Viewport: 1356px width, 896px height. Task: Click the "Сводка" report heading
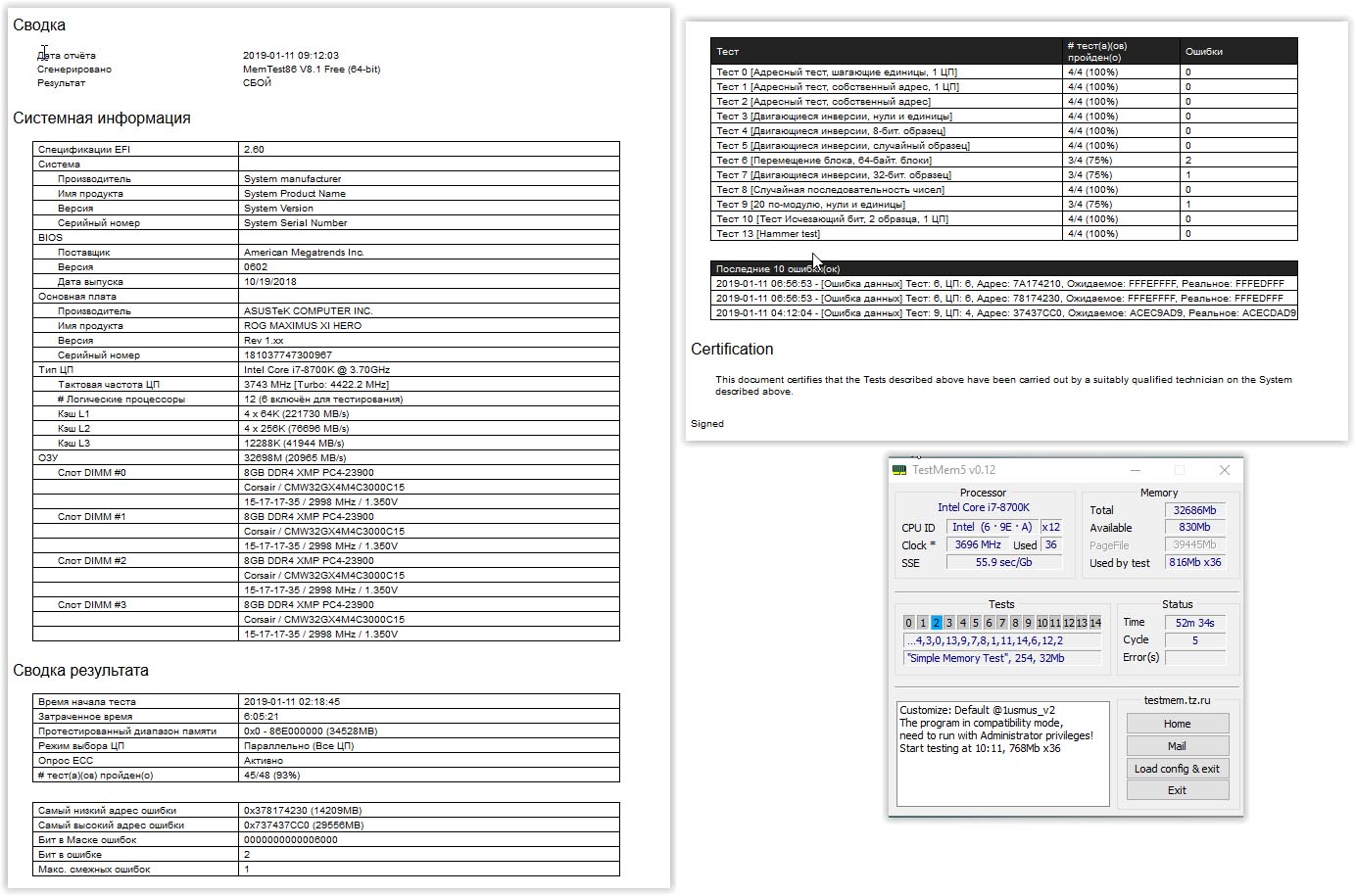pos(39,25)
